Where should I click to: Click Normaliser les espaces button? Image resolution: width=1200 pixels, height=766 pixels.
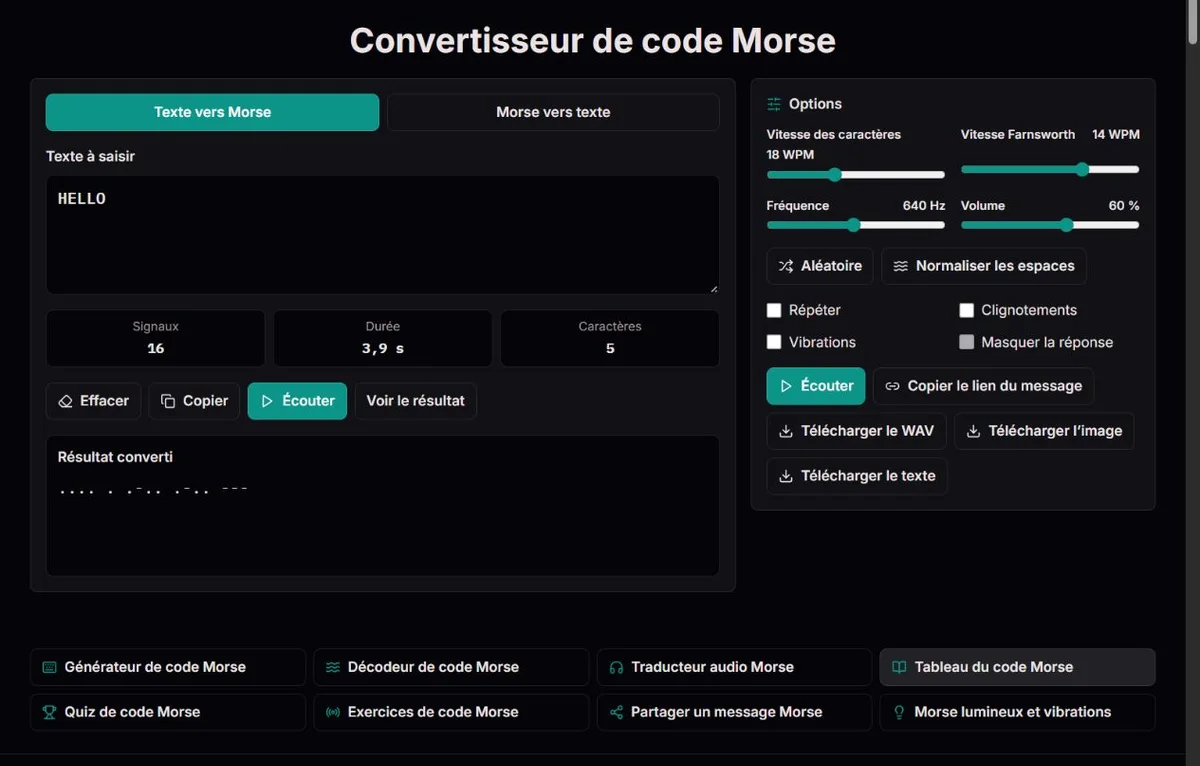point(984,266)
